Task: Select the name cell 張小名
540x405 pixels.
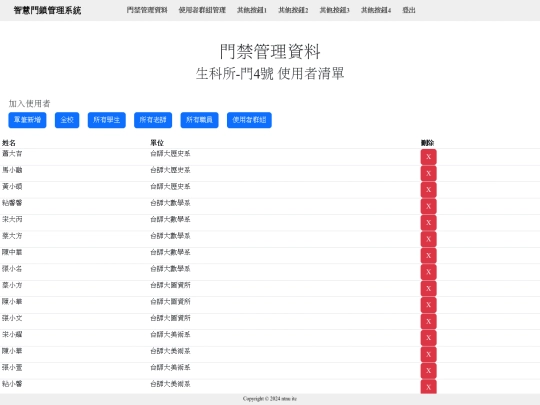Action: coord(12,269)
